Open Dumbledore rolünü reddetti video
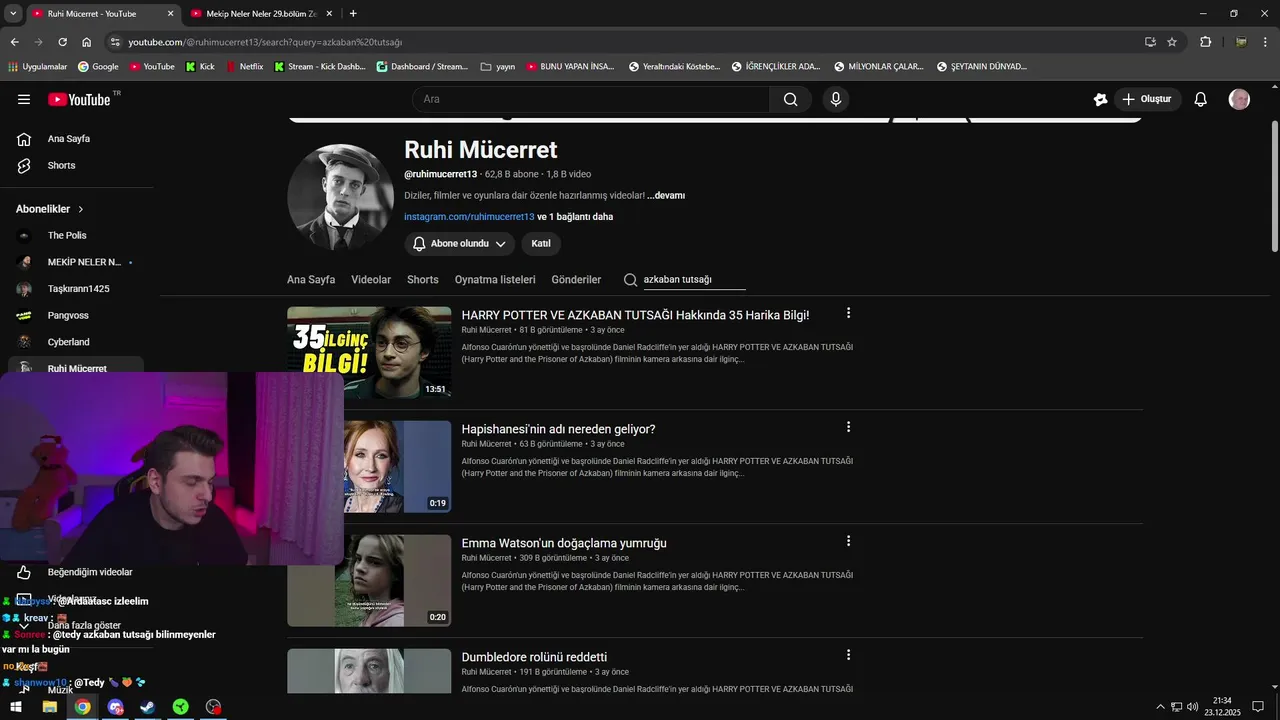The height and width of the screenshot is (720, 1280). tap(534, 657)
